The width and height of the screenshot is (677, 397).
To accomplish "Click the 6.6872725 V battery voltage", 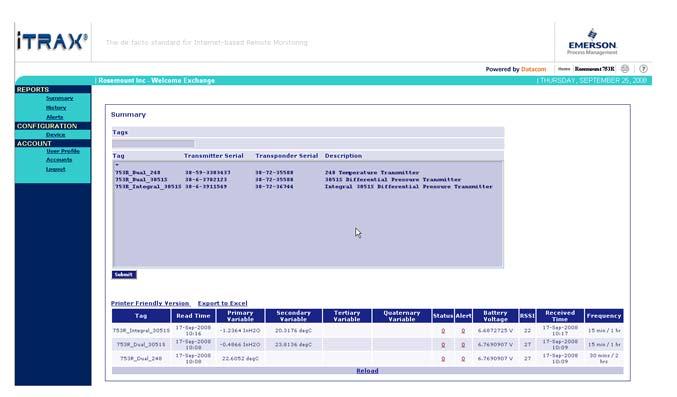I will [495, 330].
